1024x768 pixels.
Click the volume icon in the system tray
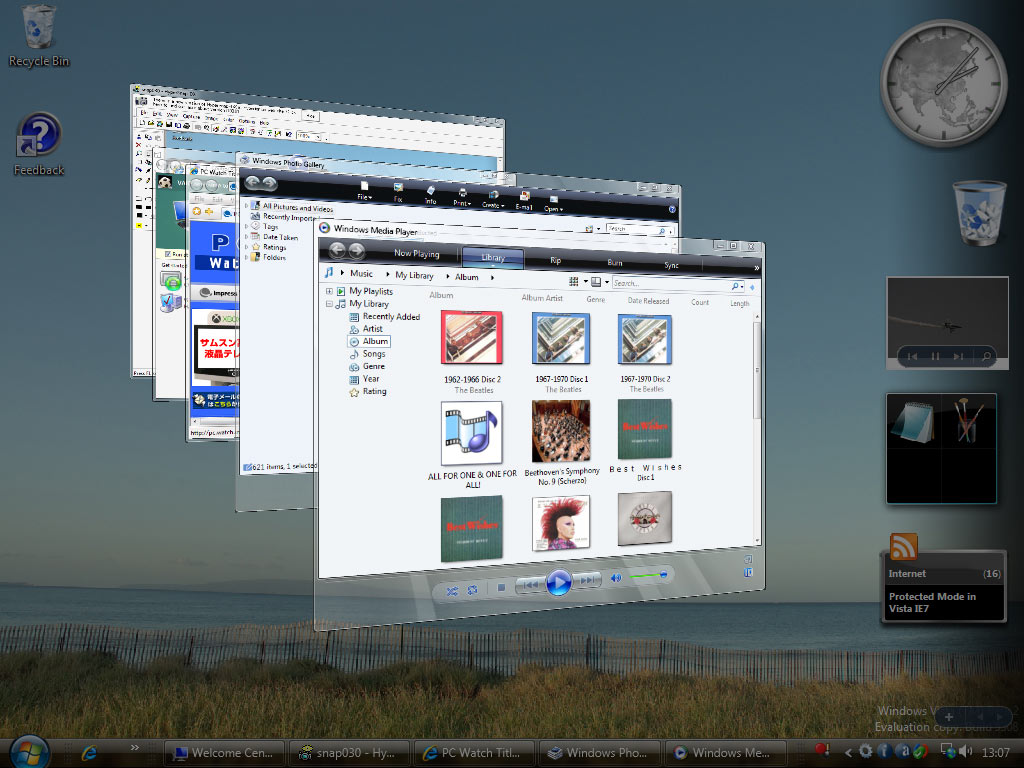966,752
